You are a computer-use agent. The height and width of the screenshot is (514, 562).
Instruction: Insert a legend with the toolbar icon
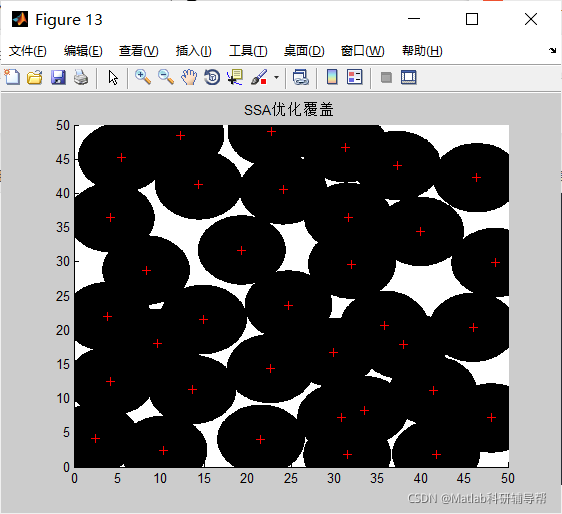click(x=355, y=77)
